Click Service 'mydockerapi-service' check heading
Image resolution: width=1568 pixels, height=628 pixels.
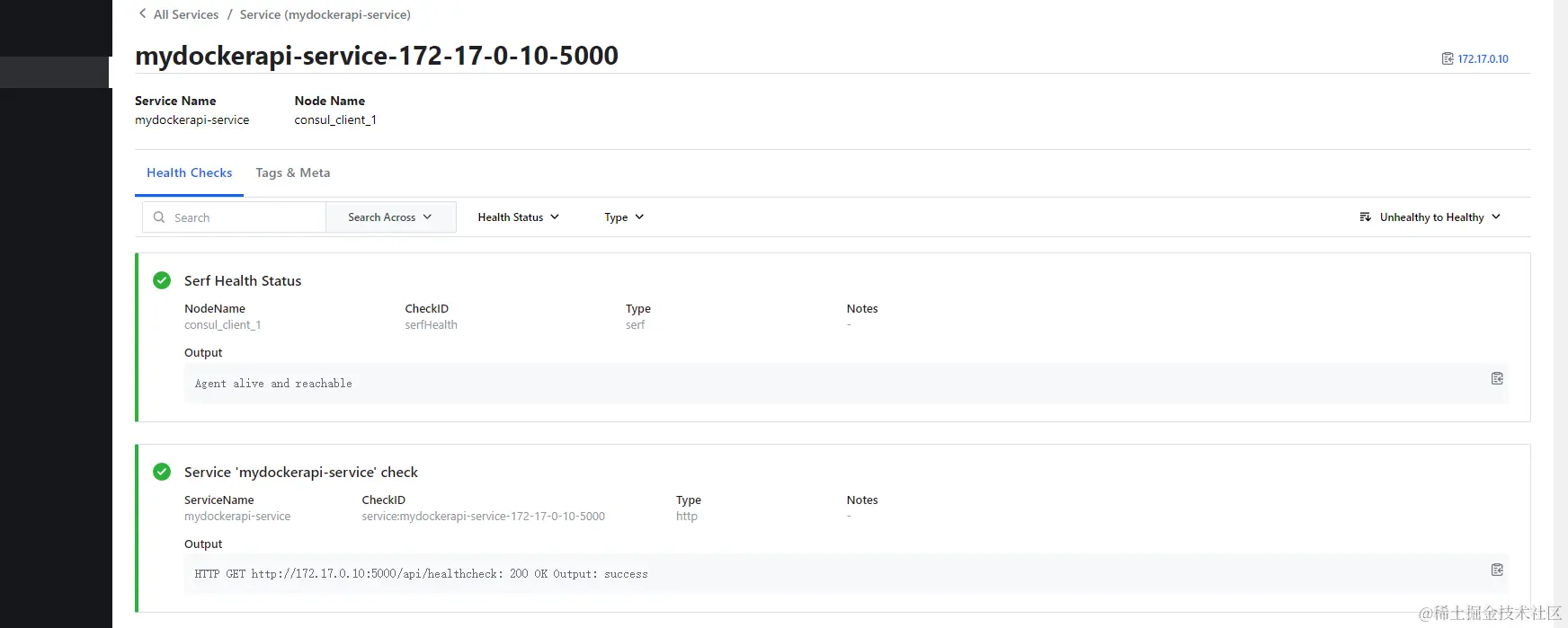point(301,473)
